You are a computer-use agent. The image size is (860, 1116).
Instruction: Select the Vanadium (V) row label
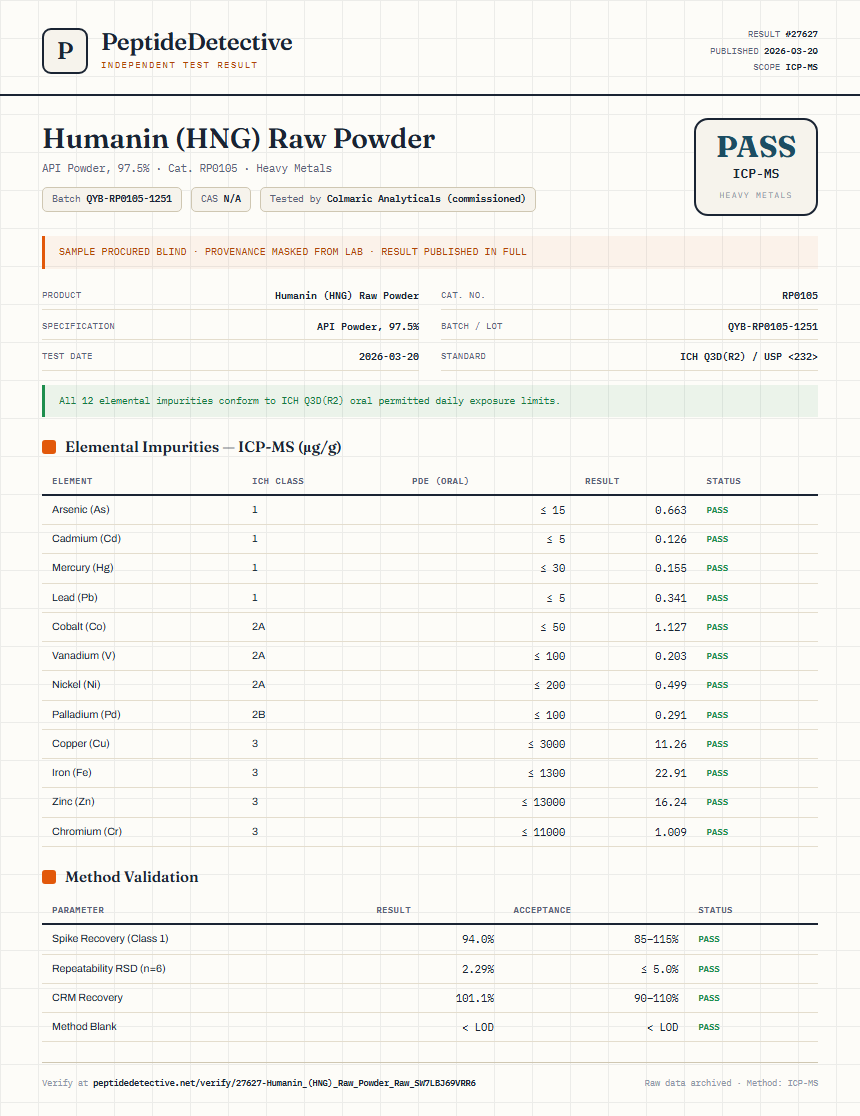[83, 656]
